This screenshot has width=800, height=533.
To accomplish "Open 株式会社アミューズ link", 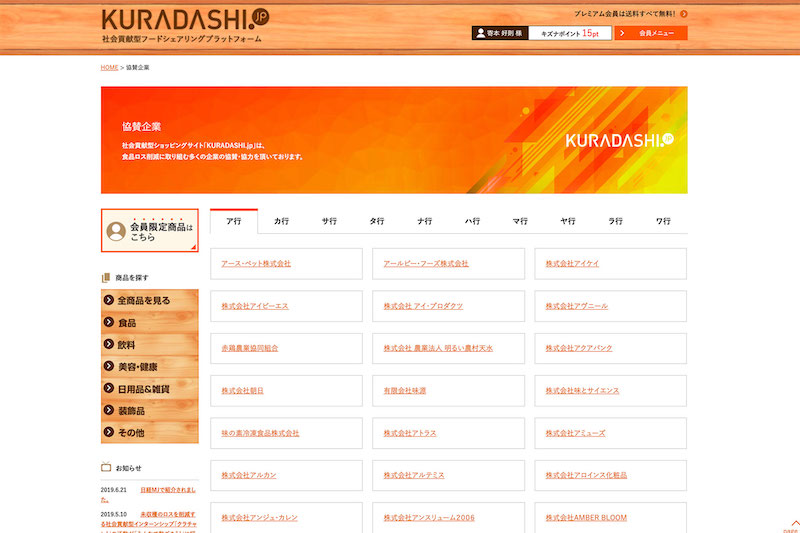I will point(575,433).
